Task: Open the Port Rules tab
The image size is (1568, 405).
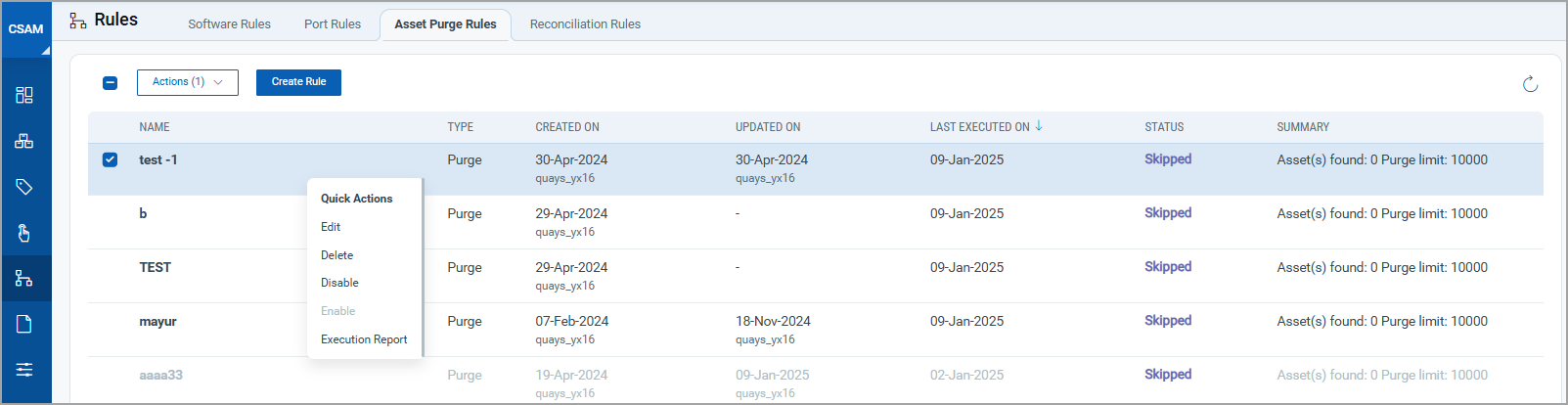Action: 333,23
